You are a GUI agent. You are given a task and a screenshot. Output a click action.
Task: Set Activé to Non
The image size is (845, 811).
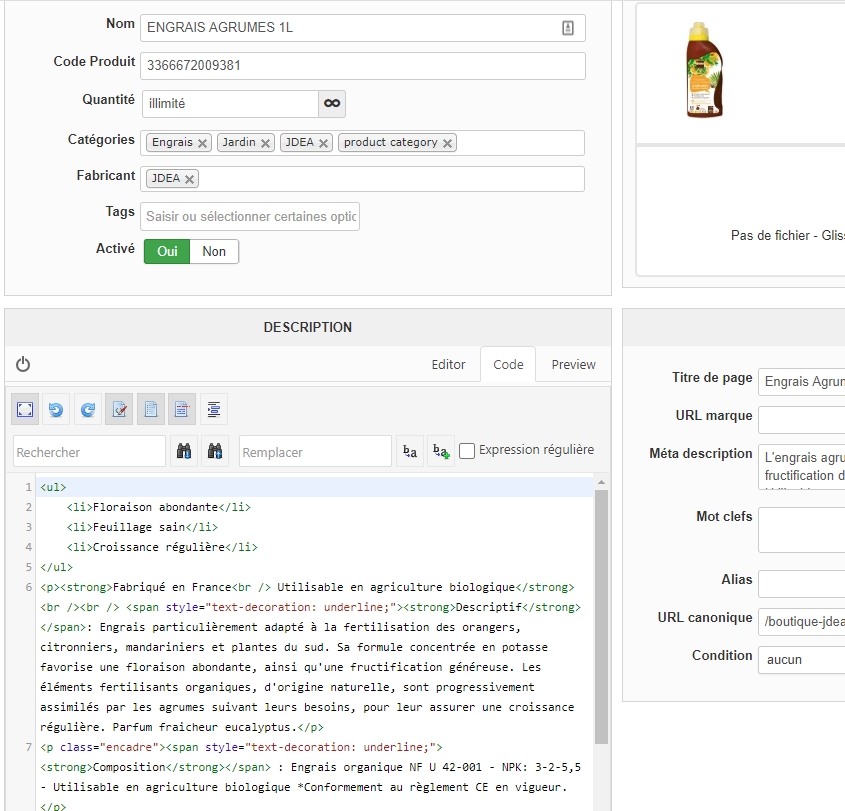coord(214,251)
